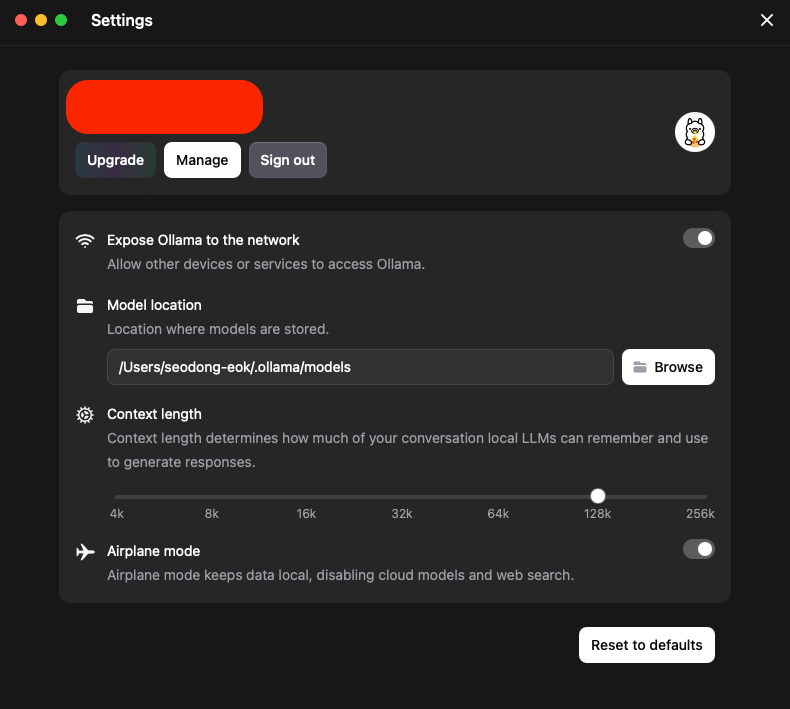Image resolution: width=790 pixels, height=709 pixels.
Task: Click the Model location folder icon
Action: point(85,305)
